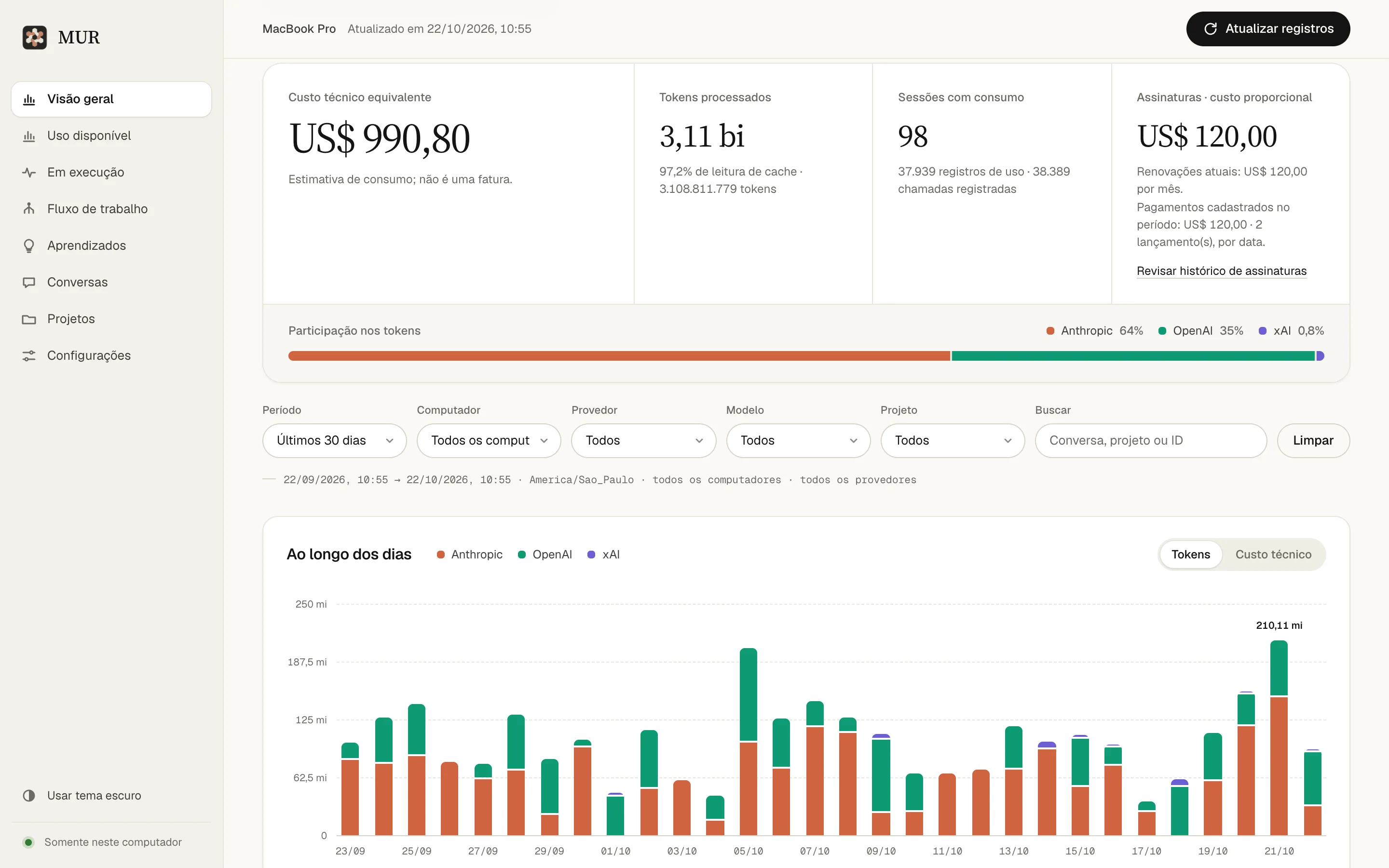Image resolution: width=1389 pixels, height=868 pixels.
Task: Open the Modelo dropdown
Action: pyautogui.click(x=798, y=440)
